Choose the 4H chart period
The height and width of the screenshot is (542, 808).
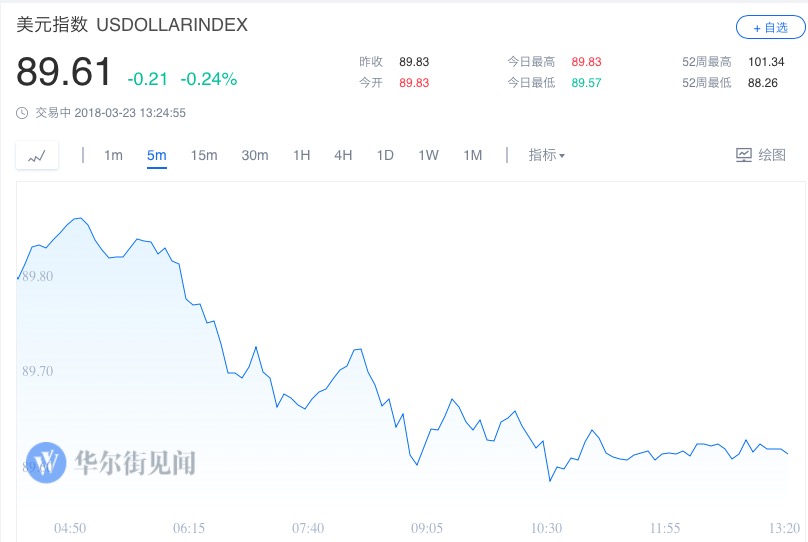343,155
